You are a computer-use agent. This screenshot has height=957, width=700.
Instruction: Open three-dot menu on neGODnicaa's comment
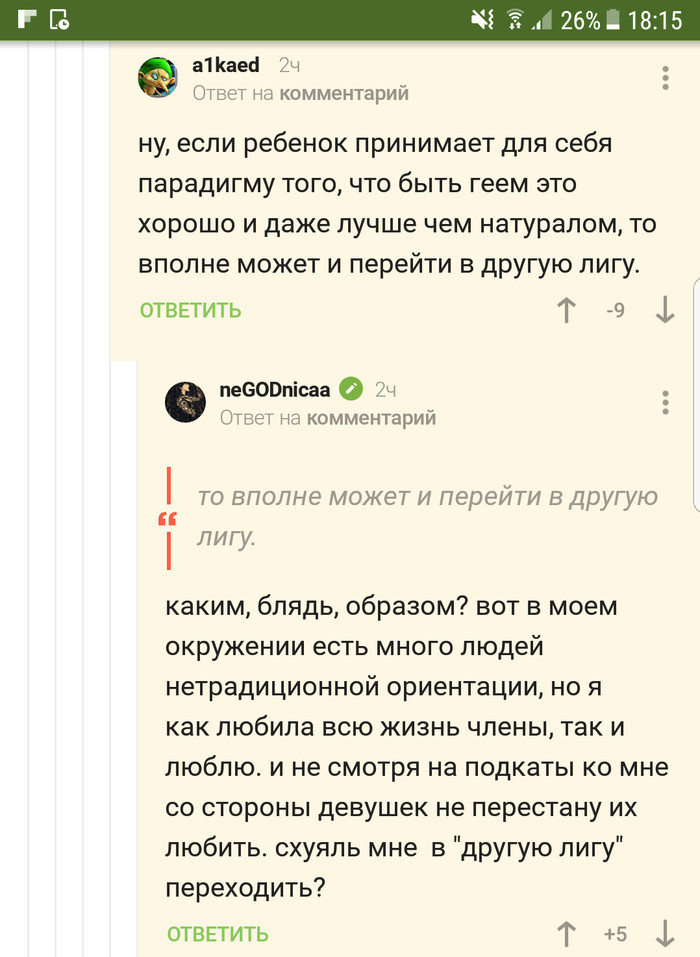pyautogui.click(x=666, y=402)
